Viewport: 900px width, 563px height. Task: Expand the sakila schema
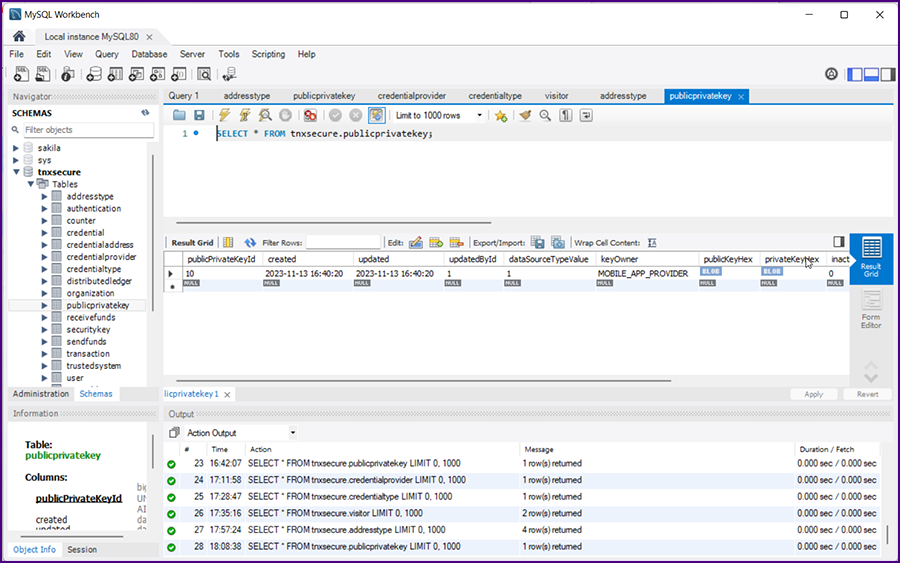(16, 148)
